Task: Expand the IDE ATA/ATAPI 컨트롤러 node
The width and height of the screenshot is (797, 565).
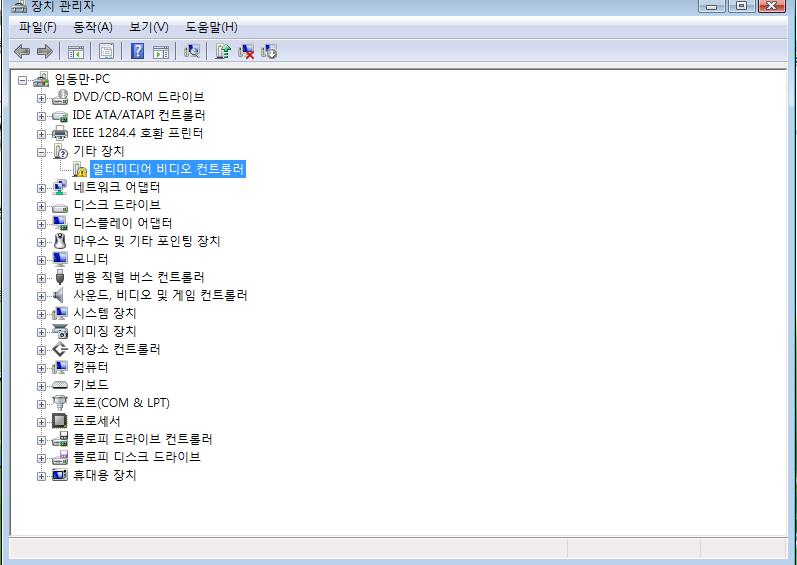Action: click(41, 116)
